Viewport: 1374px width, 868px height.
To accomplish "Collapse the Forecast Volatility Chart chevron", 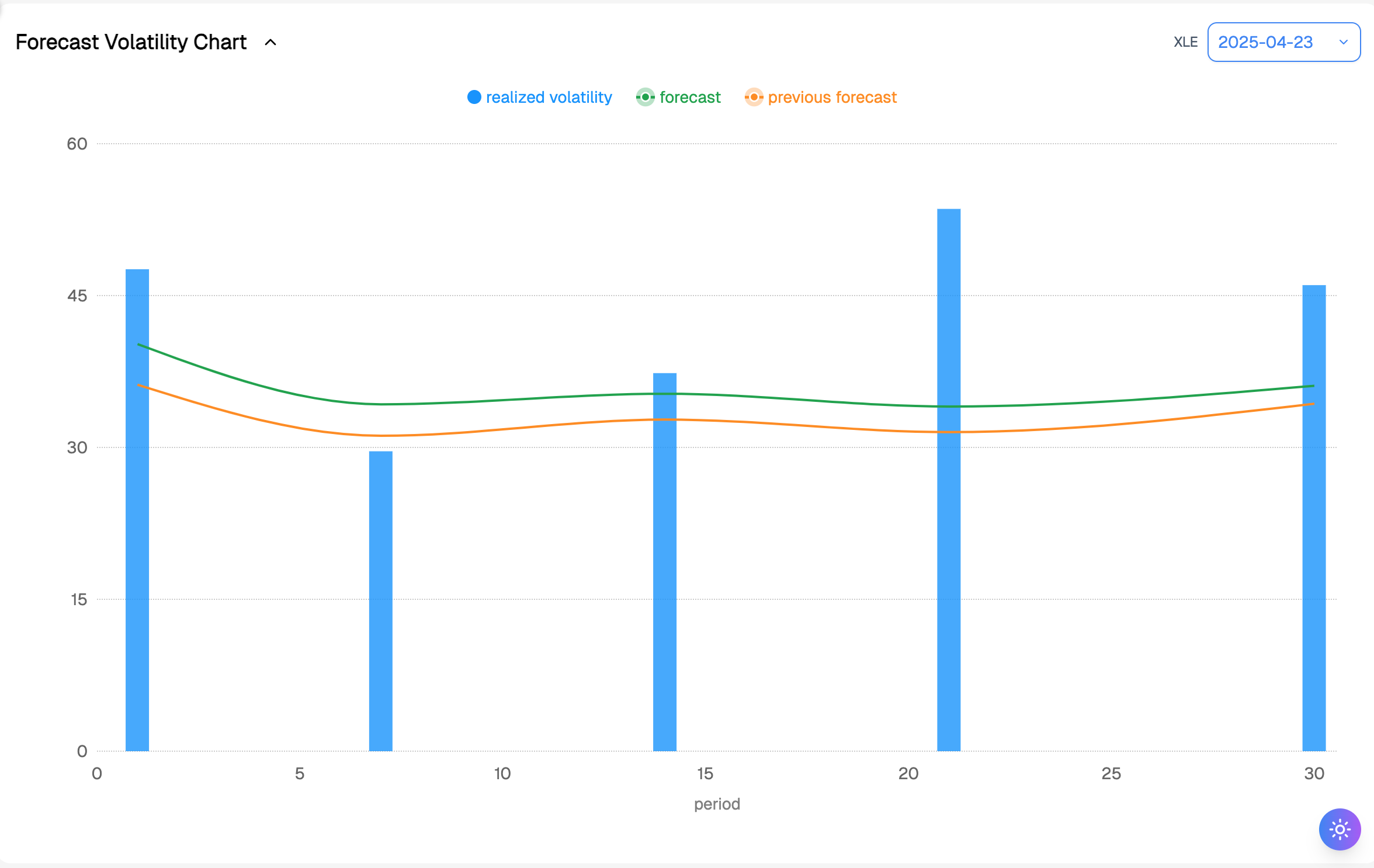I will [x=270, y=42].
